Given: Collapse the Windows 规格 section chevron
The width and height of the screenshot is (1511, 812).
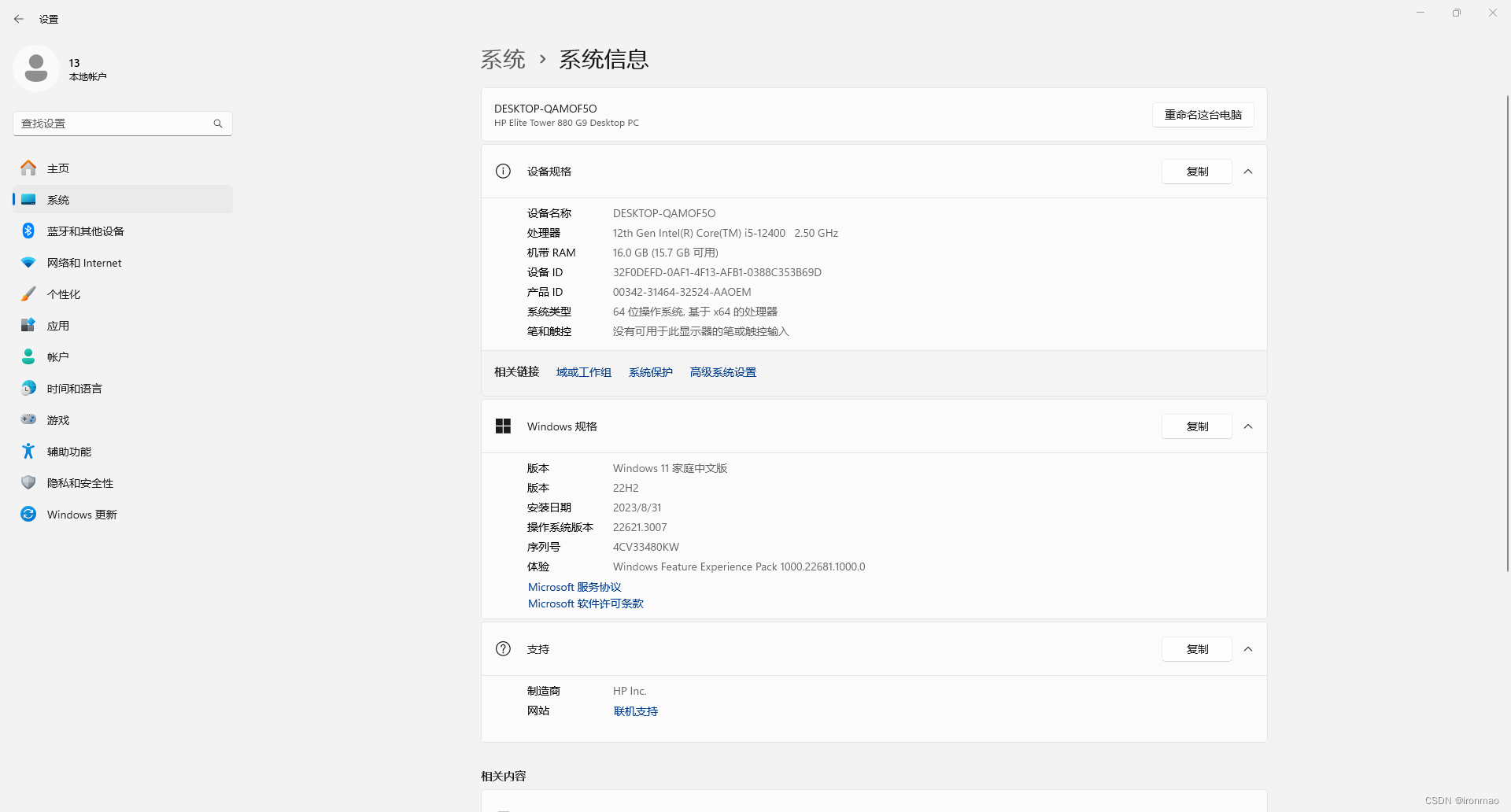Looking at the screenshot, I should point(1248,426).
